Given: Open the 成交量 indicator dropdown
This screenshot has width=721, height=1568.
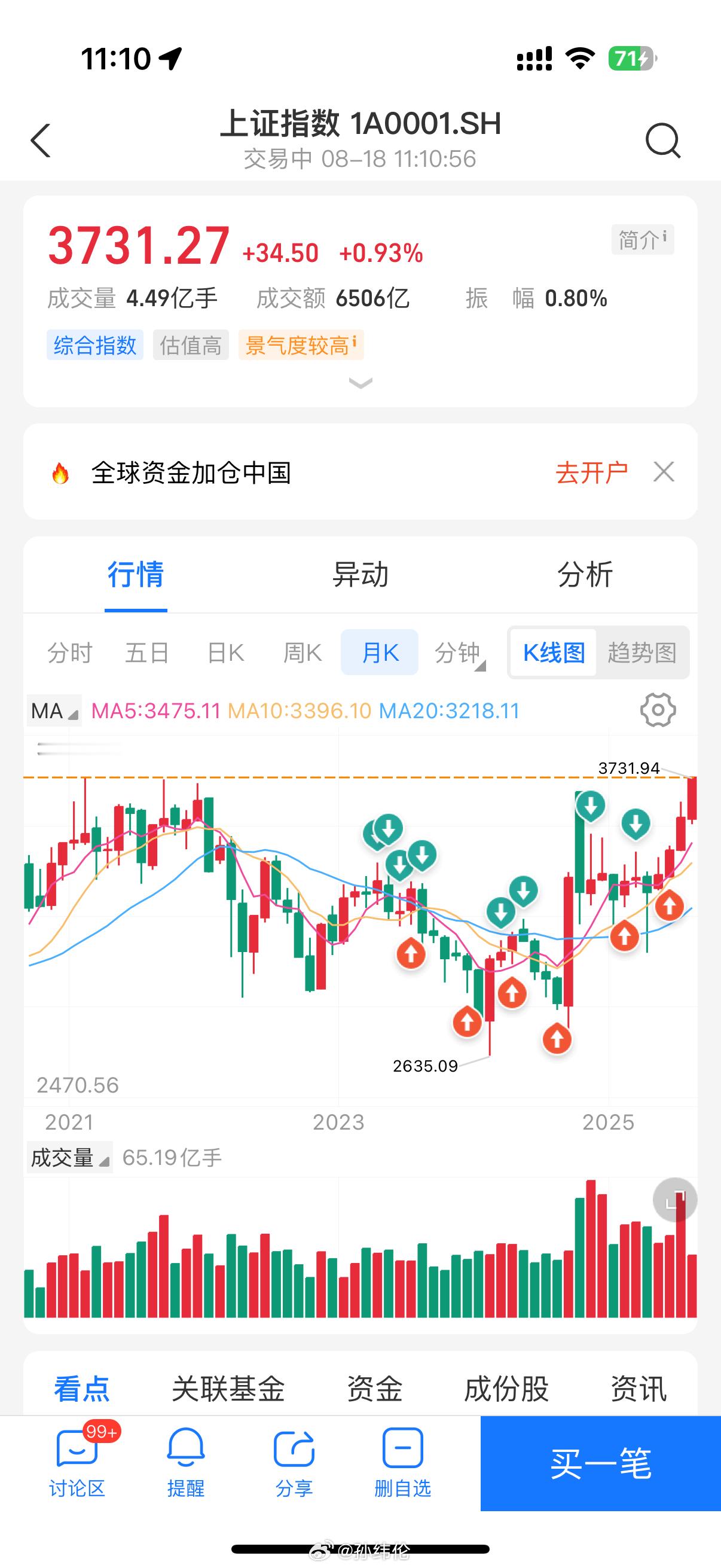Looking at the screenshot, I should click(69, 1157).
